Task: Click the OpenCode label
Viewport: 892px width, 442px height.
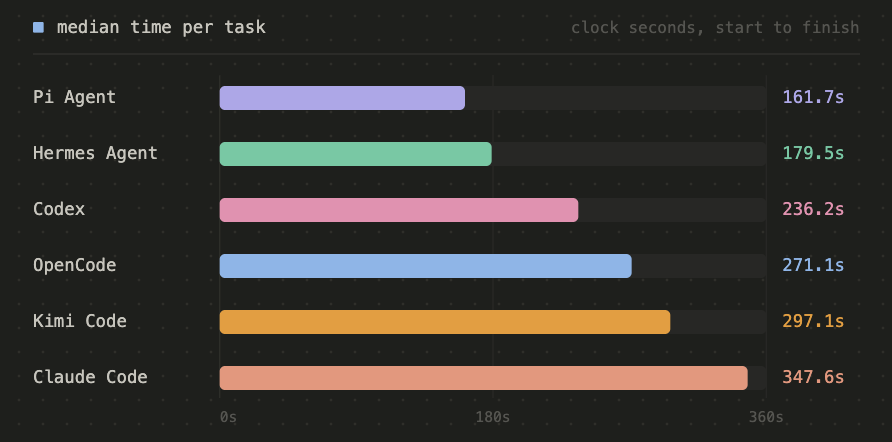Action: (75, 265)
